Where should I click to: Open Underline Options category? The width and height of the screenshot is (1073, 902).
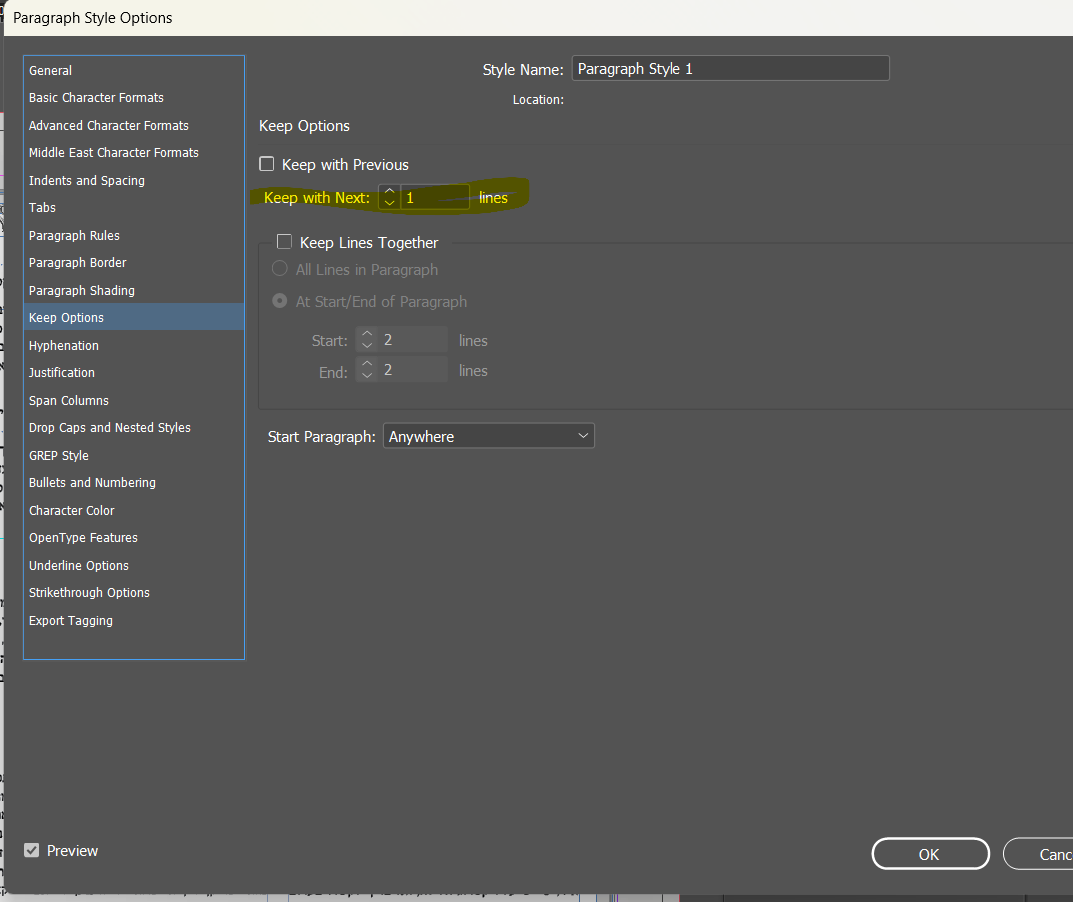point(133,565)
